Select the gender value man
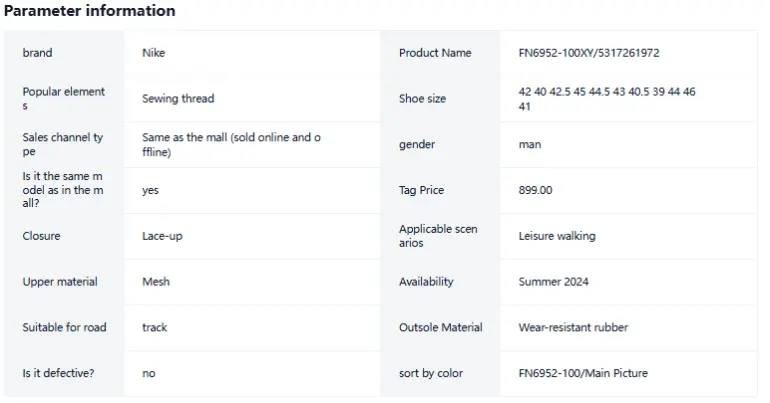 click(x=530, y=144)
